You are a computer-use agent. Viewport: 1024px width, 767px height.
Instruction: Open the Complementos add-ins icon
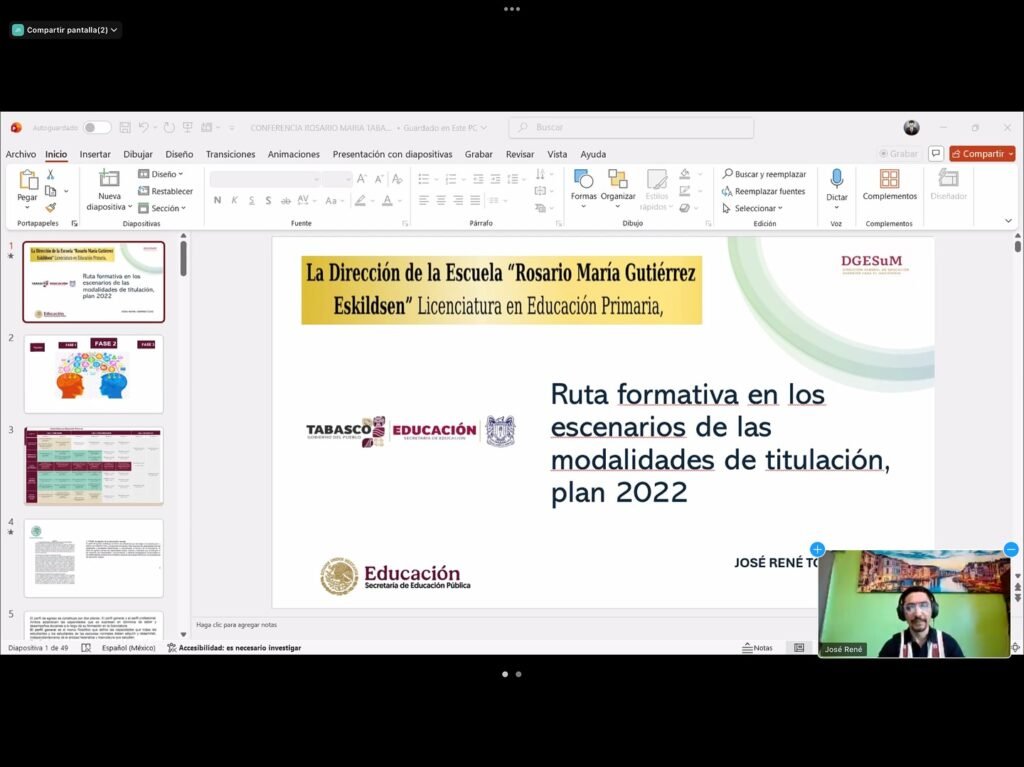coord(889,179)
